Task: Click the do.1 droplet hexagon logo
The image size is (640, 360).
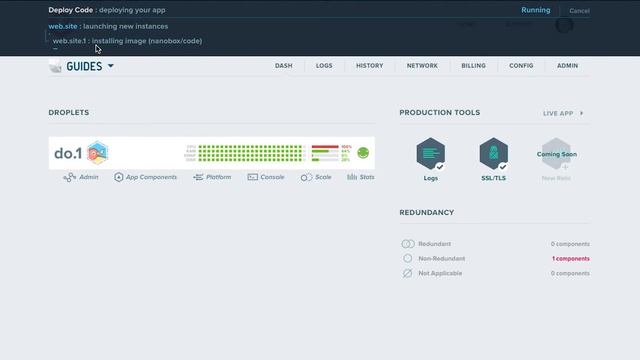Action: tap(98, 153)
